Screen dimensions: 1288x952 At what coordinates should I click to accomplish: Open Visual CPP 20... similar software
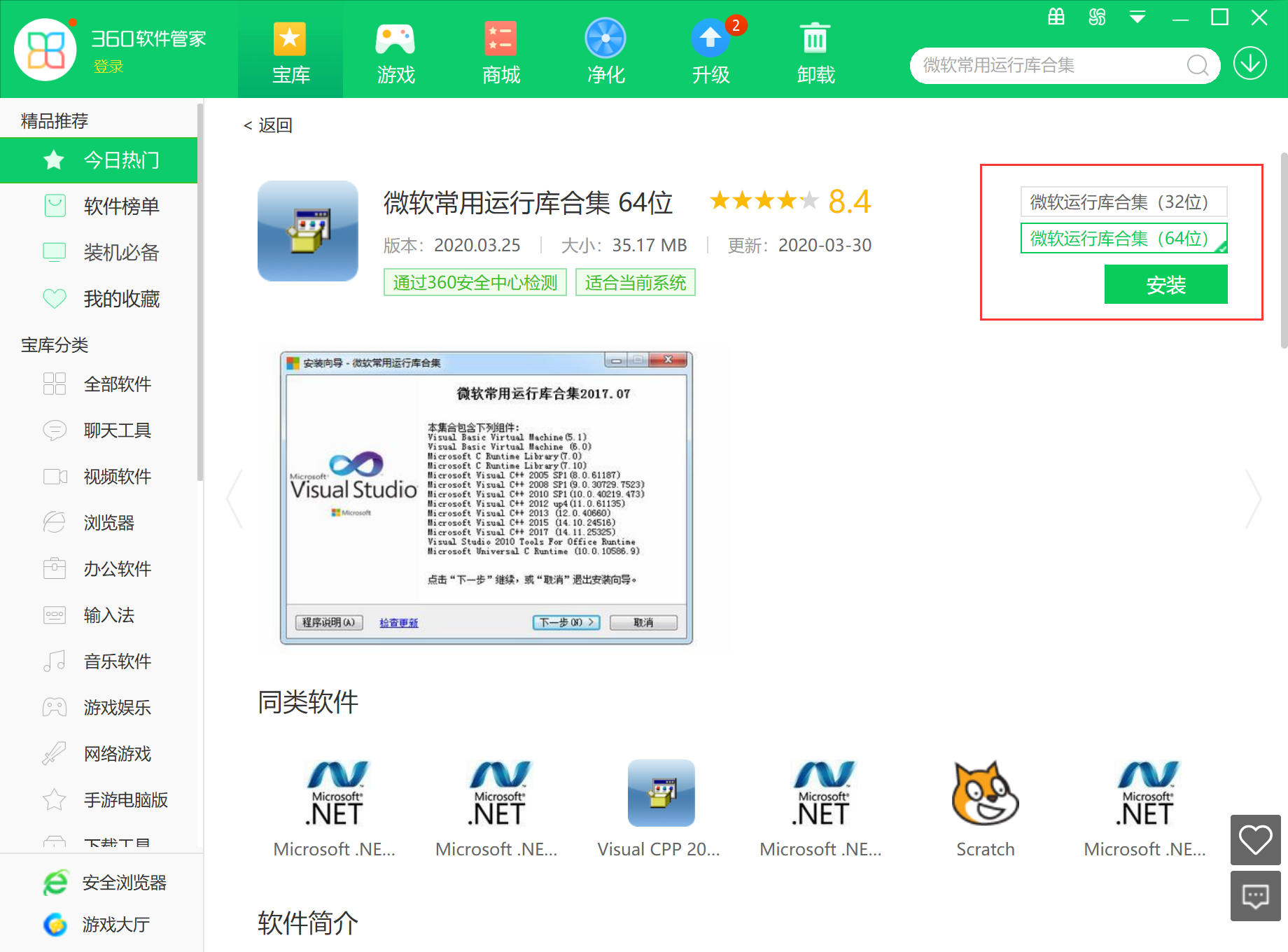click(x=660, y=809)
